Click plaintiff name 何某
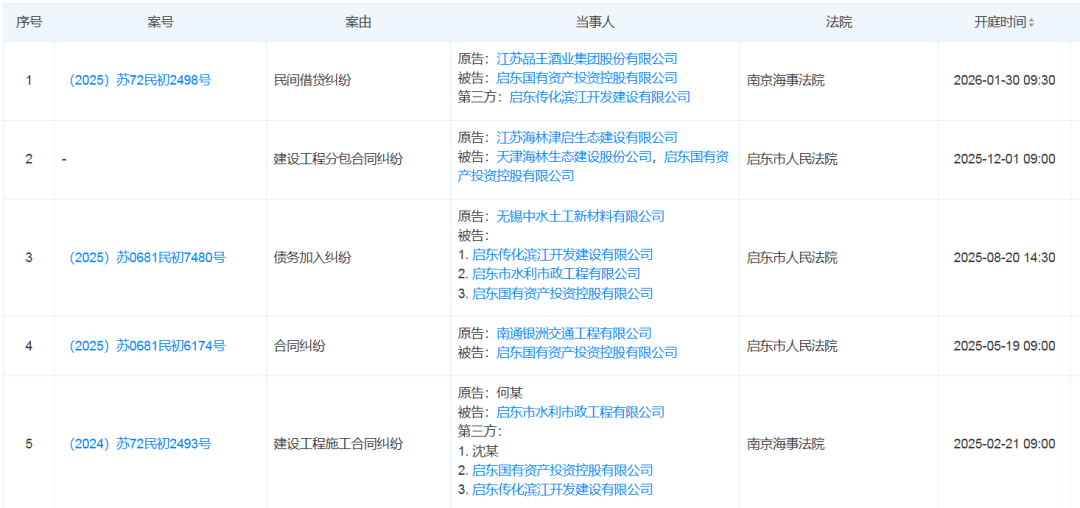The height and width of the screenshot is (508, 1080). pos(510,393)
